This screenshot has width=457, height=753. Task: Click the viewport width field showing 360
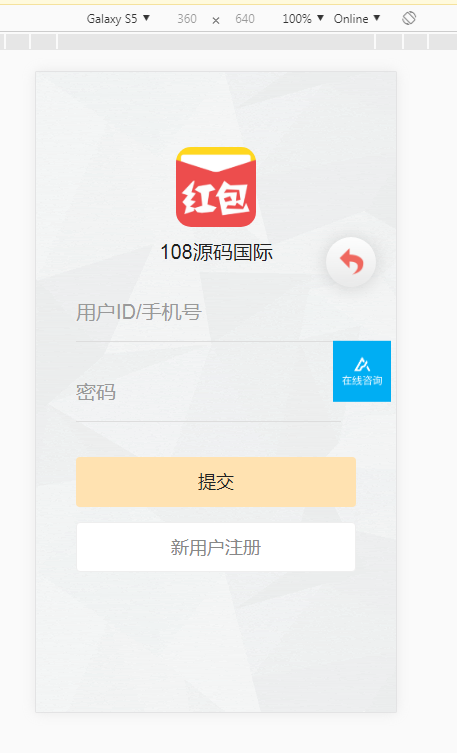[187, 19]
